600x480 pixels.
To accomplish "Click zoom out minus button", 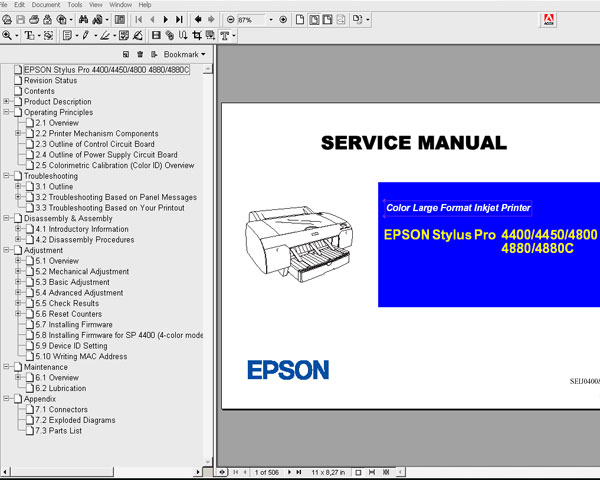I will [x=230, y=20].
